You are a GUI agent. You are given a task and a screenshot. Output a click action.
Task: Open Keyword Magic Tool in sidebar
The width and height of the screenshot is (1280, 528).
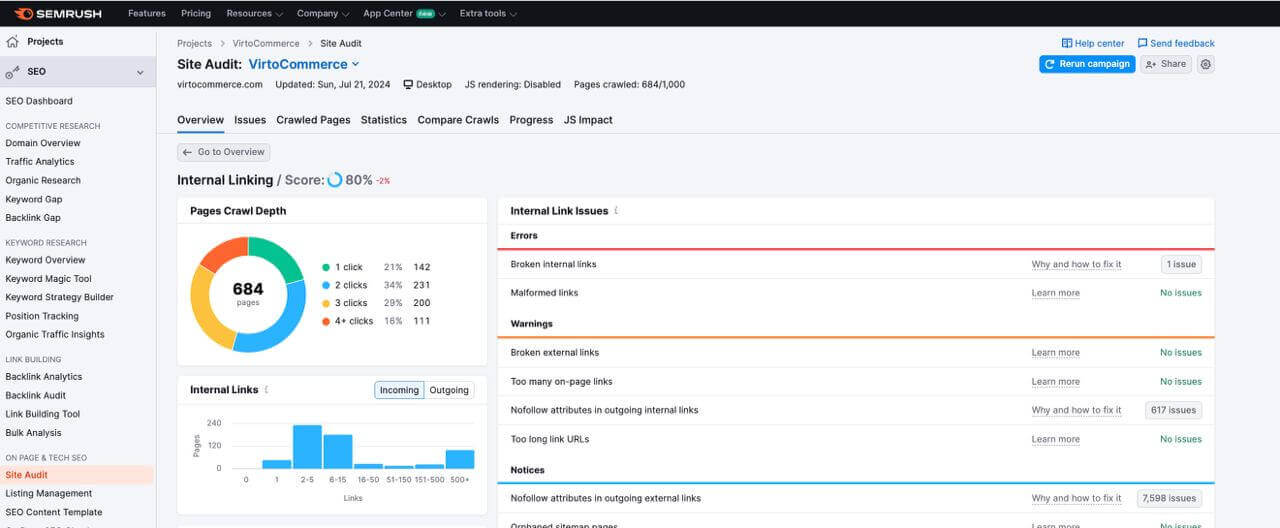coord(48,279)
